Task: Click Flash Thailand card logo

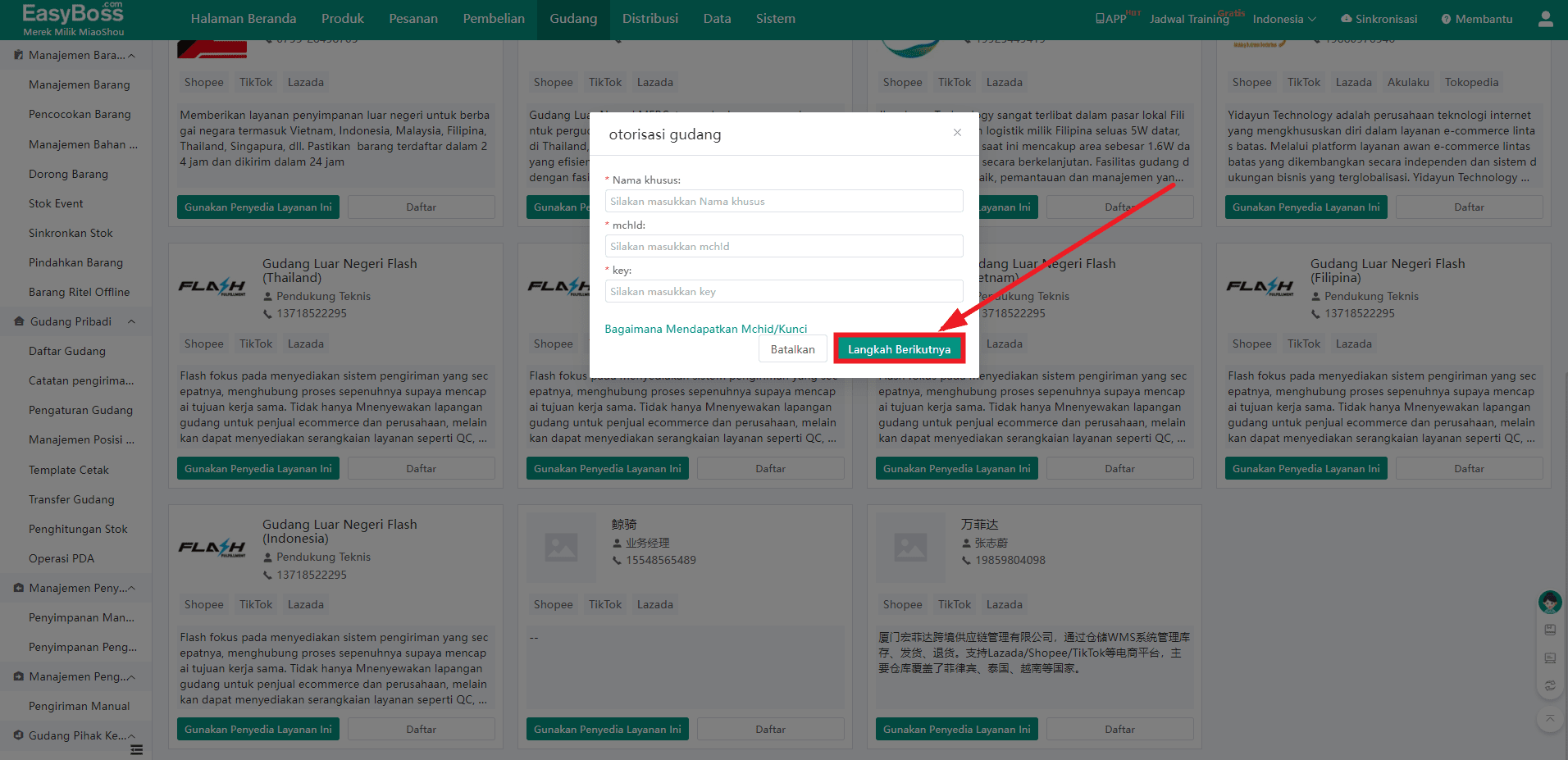Action: (212, 287)
